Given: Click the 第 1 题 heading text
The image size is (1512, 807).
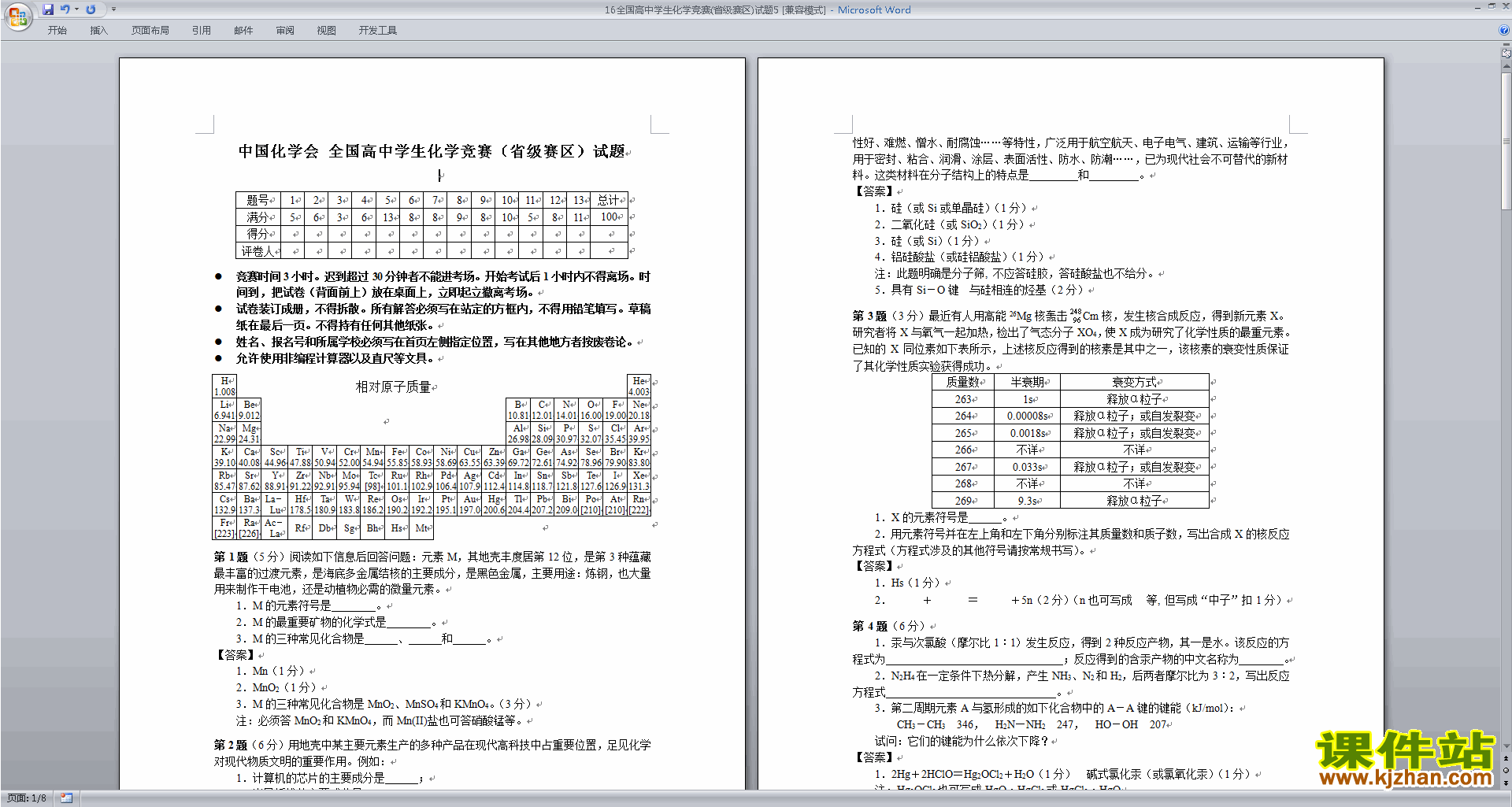Looking at the screenshot, I should coord(231,557).
